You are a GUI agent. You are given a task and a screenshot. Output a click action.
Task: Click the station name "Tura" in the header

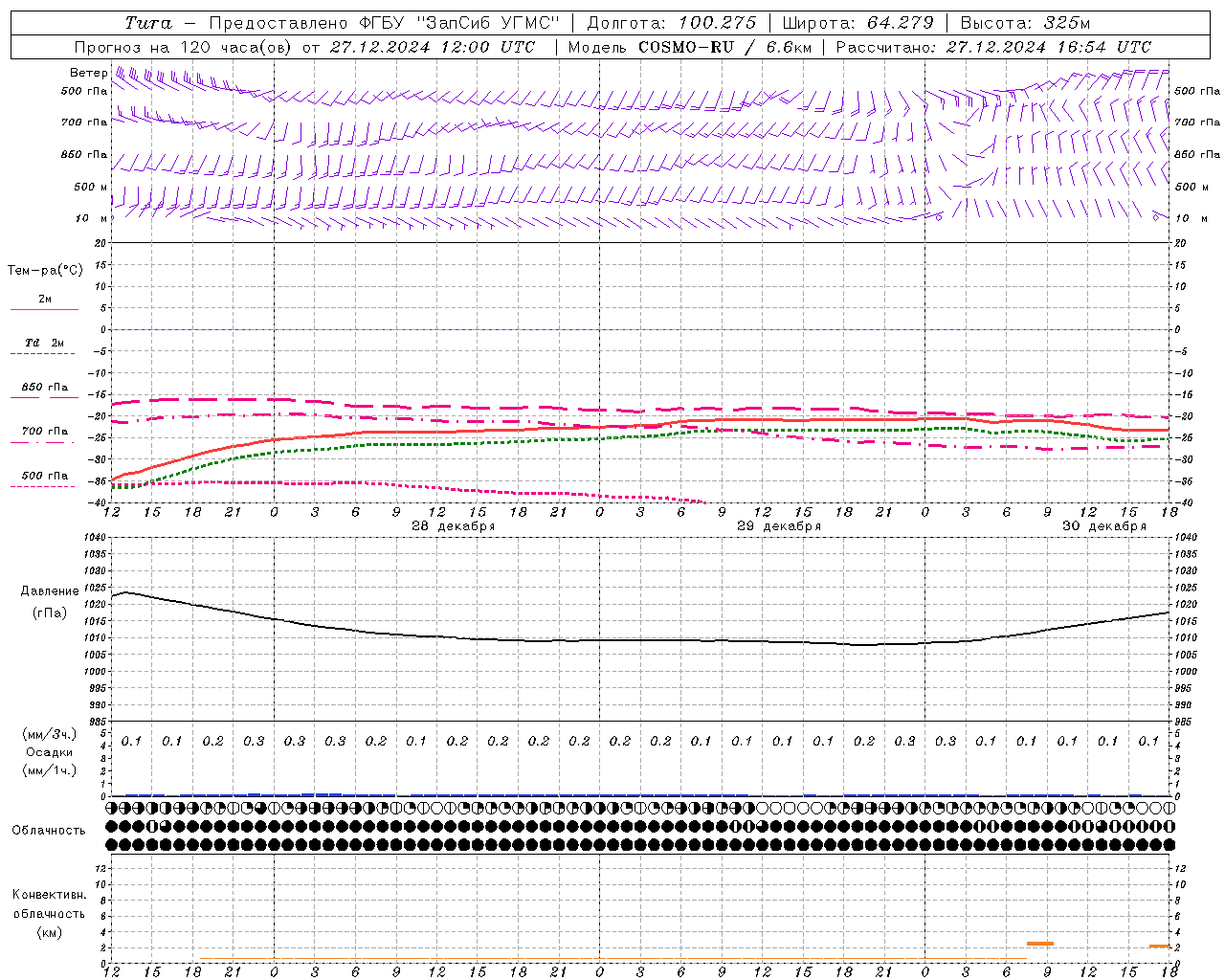click(x=148, y=23)
